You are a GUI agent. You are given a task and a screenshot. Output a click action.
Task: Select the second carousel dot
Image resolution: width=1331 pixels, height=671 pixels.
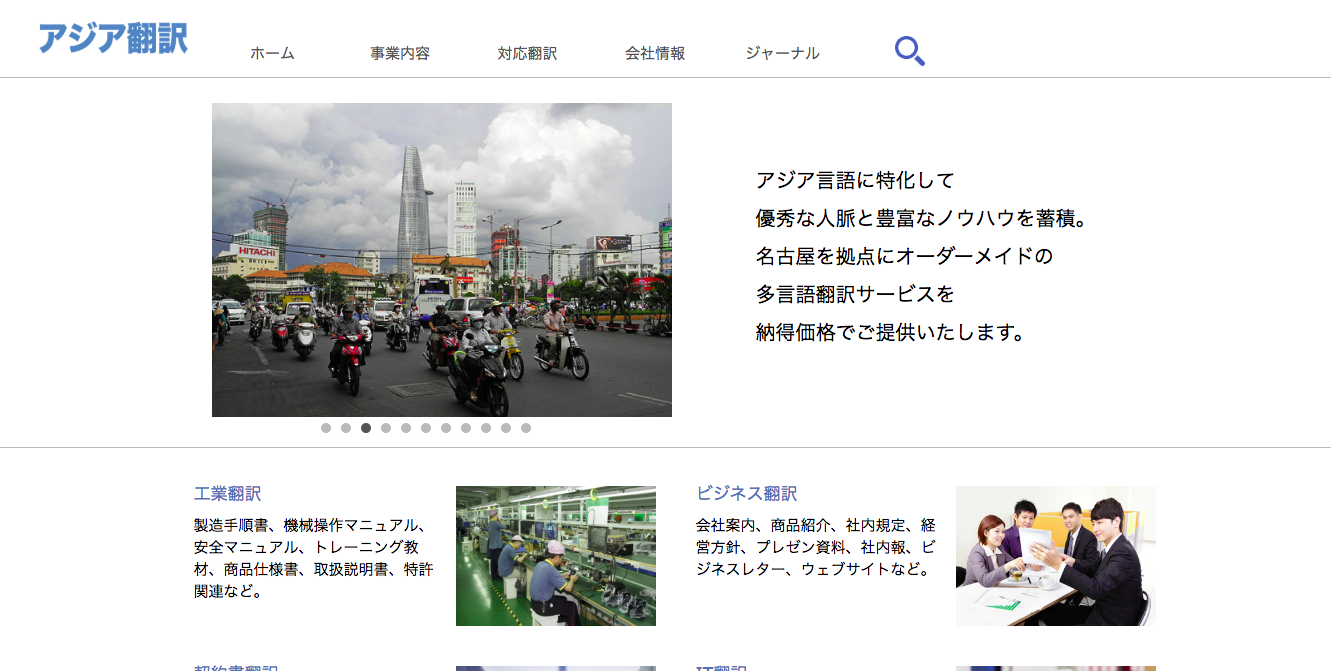click(x=345, y=429)
